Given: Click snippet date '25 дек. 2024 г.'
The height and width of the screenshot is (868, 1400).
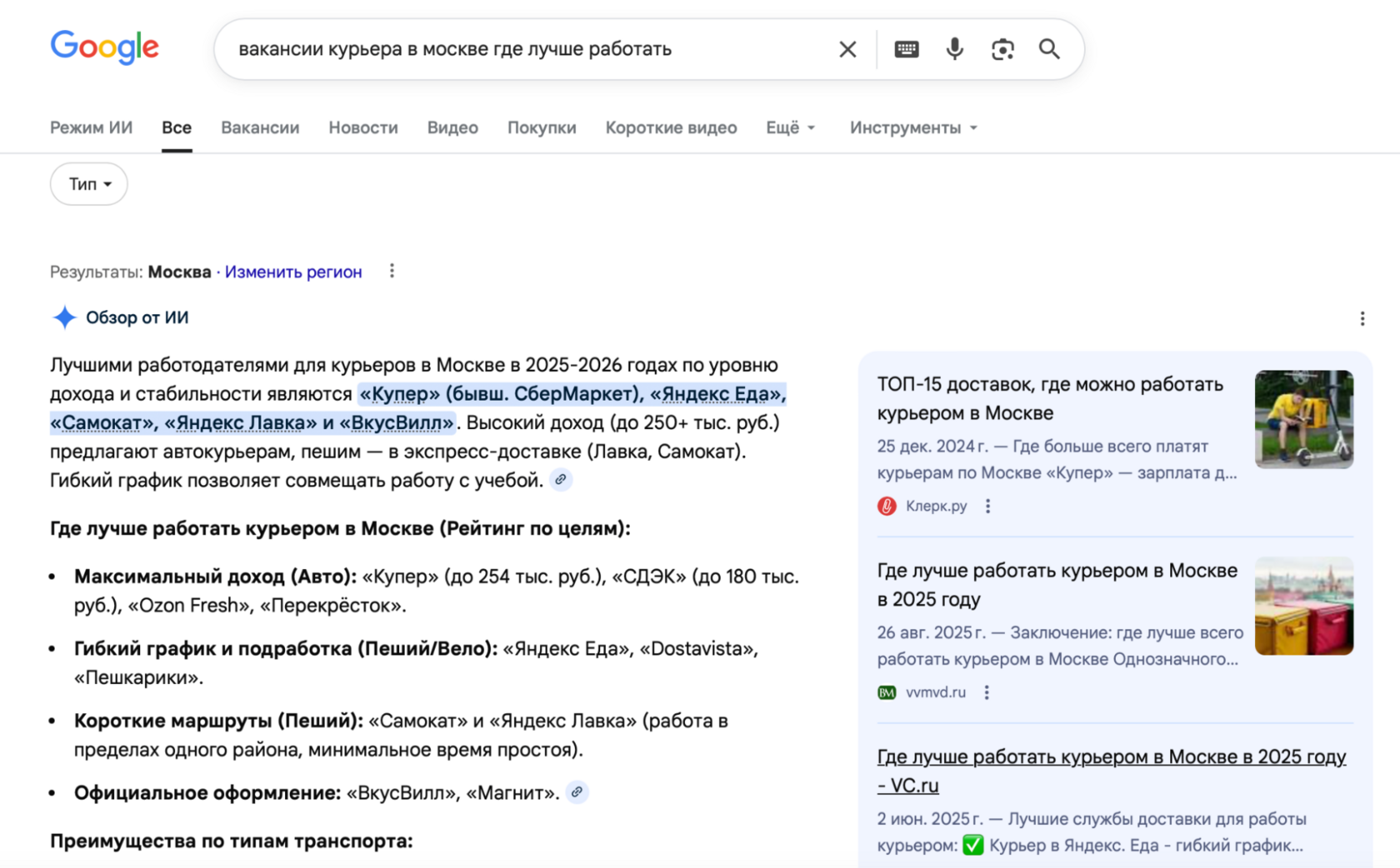Looking at the screenshot, I should click(x=932, y=446).
